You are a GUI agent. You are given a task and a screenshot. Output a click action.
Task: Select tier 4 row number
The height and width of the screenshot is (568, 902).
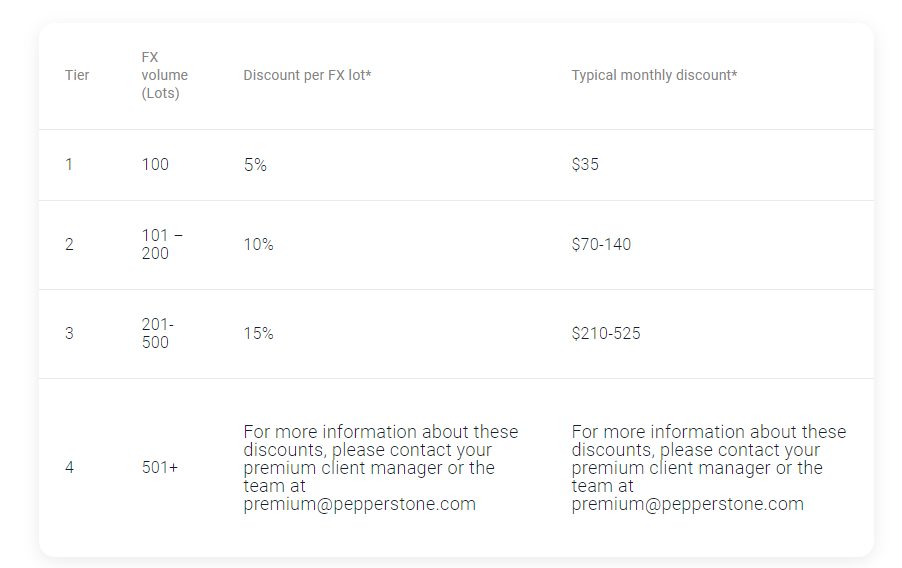[70, 467]
